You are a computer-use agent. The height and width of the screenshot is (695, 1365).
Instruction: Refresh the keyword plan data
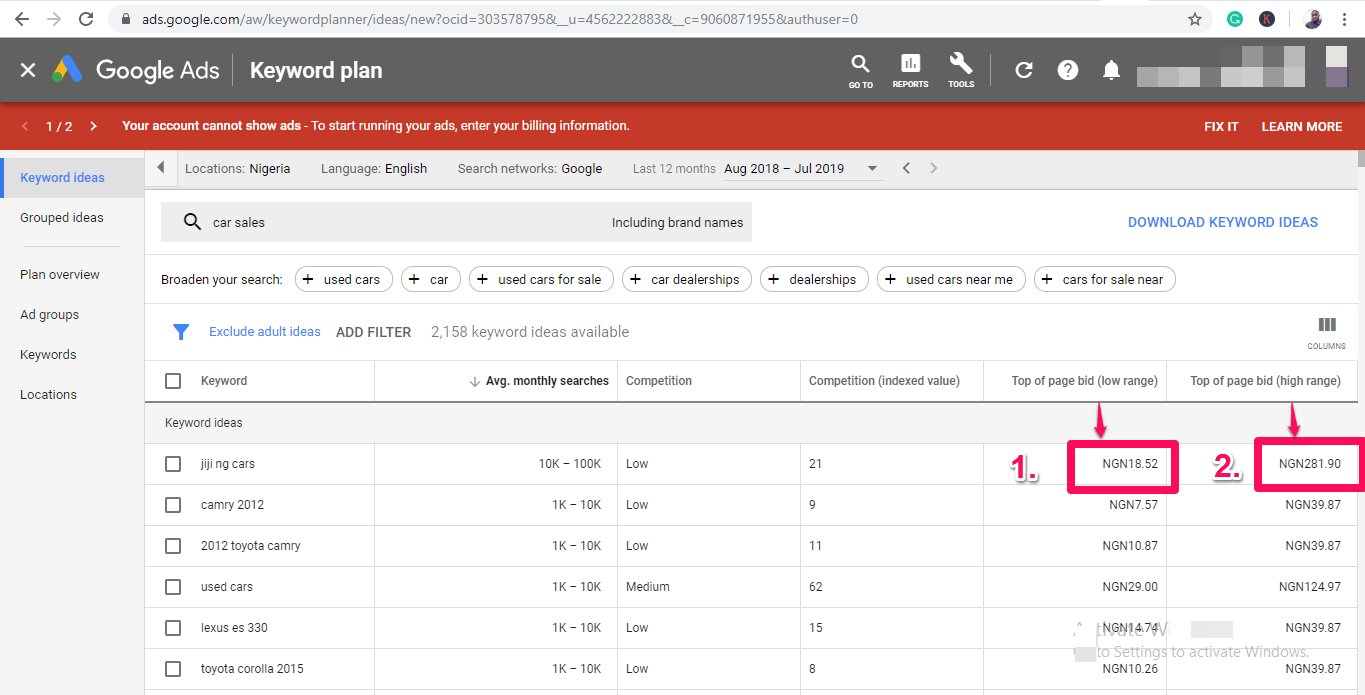[x=1023, y=69]
